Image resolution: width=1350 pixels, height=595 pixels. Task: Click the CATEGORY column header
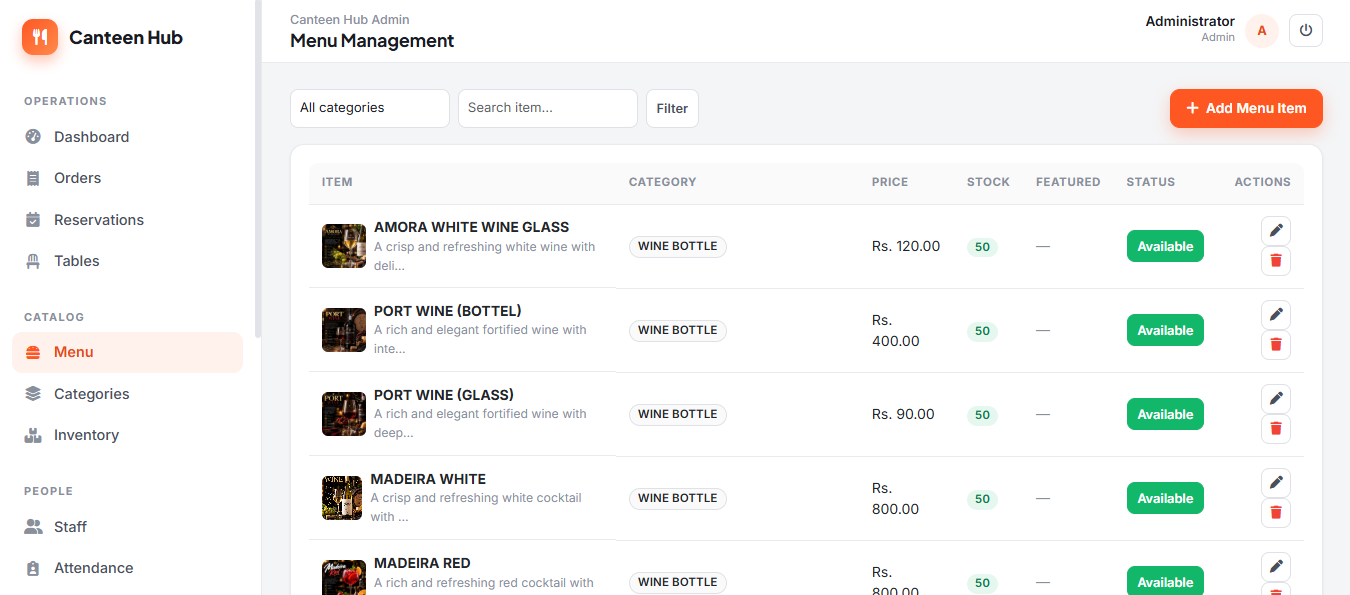click(662, 182)
